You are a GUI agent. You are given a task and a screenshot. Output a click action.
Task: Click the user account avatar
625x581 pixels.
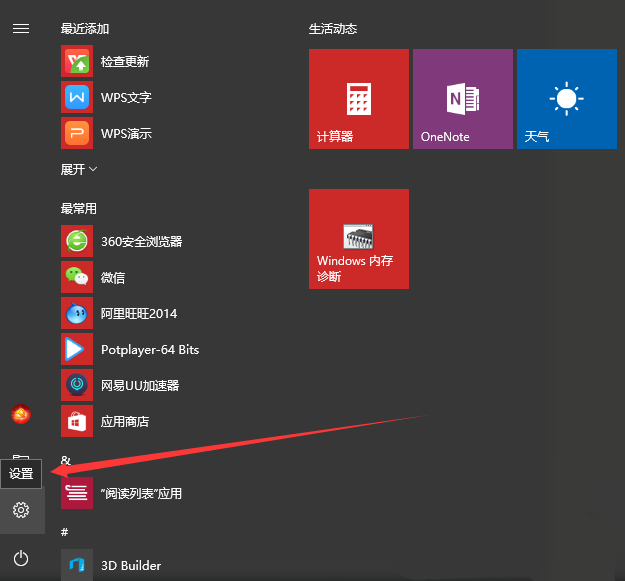point(21,414)
